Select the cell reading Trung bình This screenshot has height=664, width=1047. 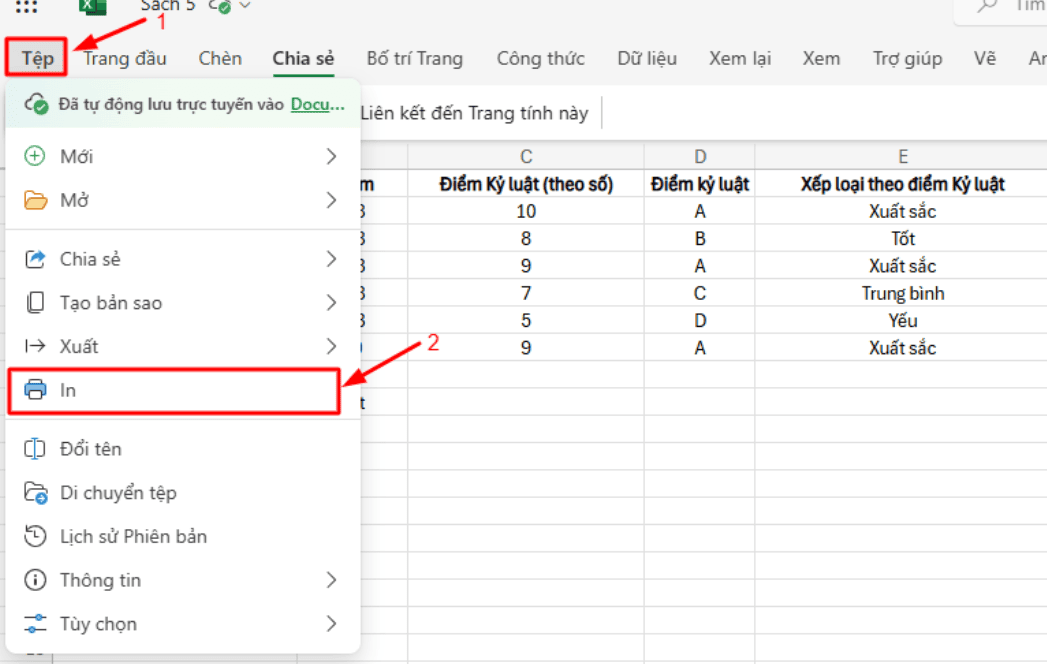903,293
